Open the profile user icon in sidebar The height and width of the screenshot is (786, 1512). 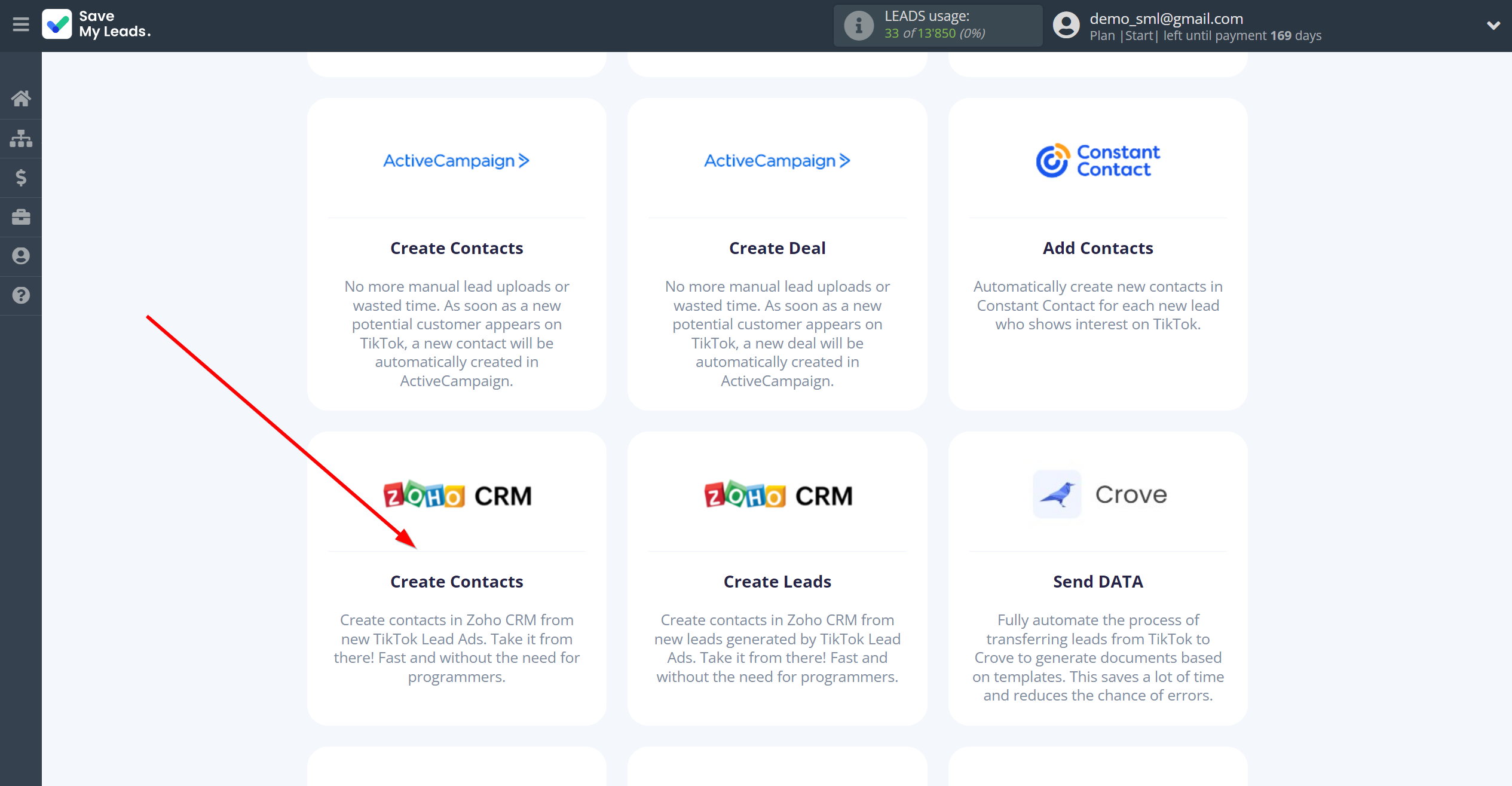pyautogui.click(x=21, y=256)
